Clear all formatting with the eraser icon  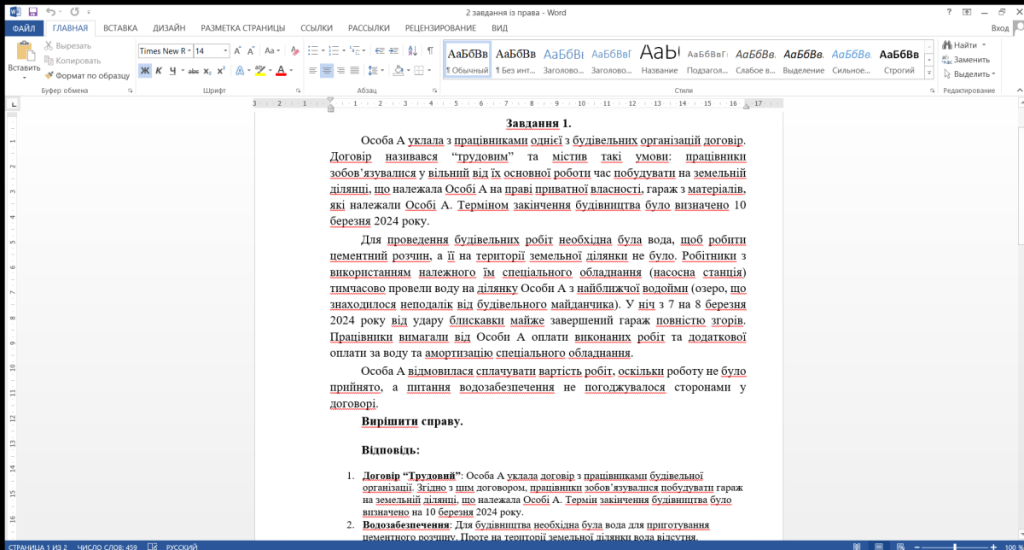click(295, 51)
